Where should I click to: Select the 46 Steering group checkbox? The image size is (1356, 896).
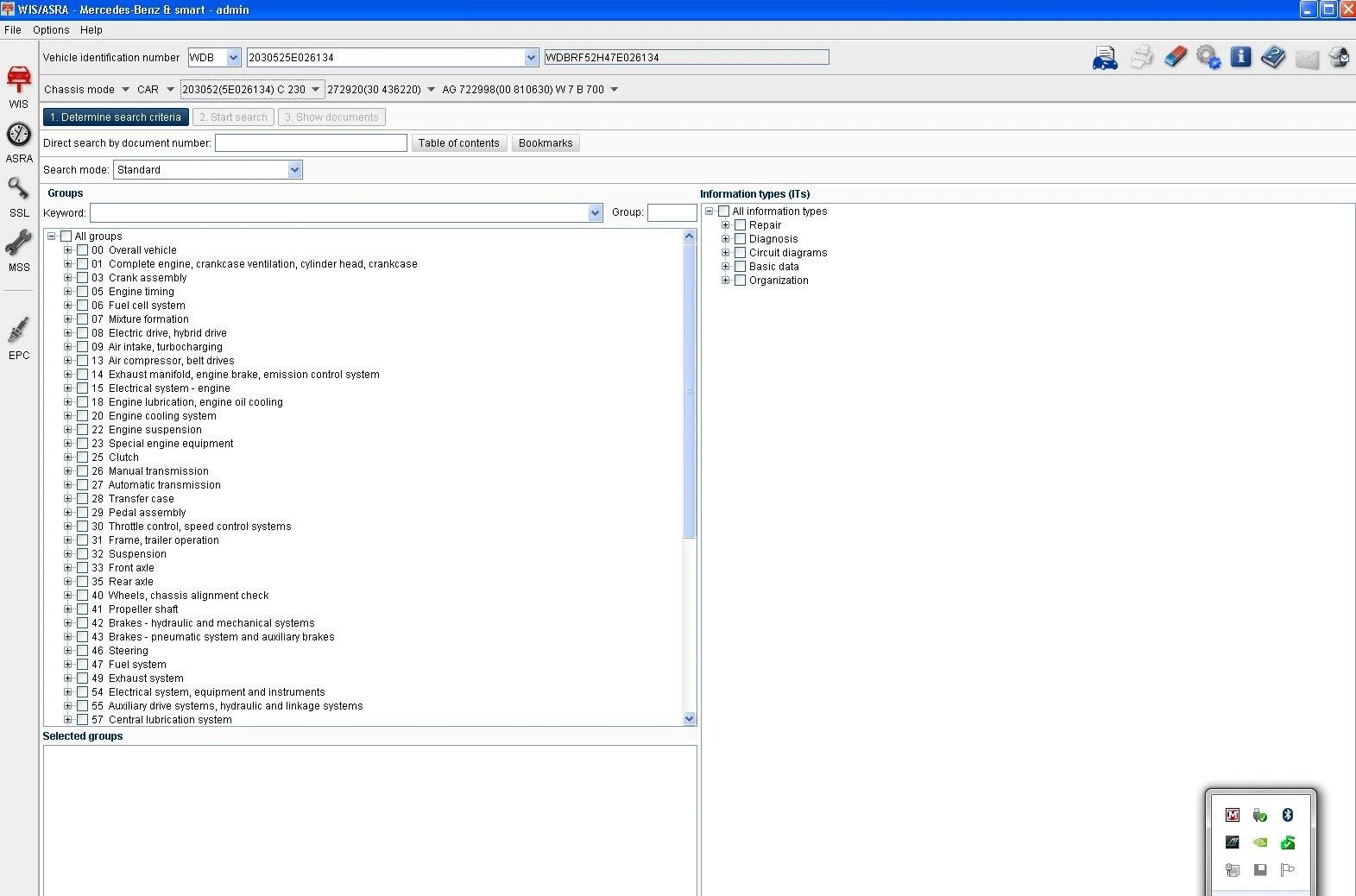tap(83, 651)
